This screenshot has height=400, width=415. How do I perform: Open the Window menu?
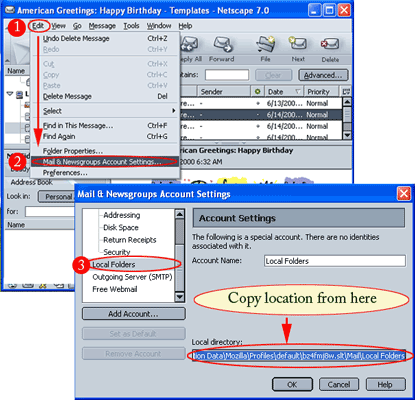[x=159, y=26]
